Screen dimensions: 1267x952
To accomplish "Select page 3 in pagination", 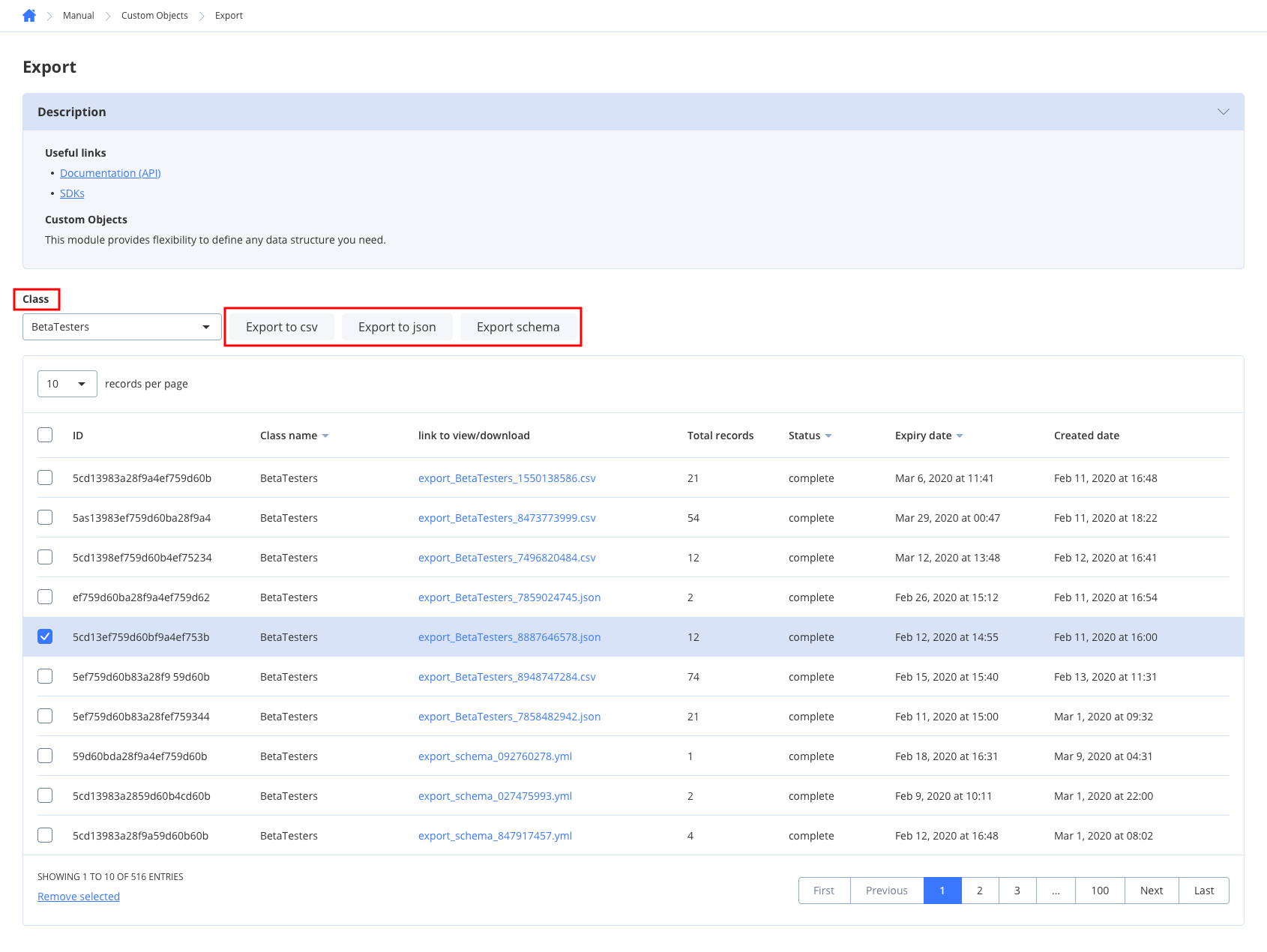I will (1017, 891).
